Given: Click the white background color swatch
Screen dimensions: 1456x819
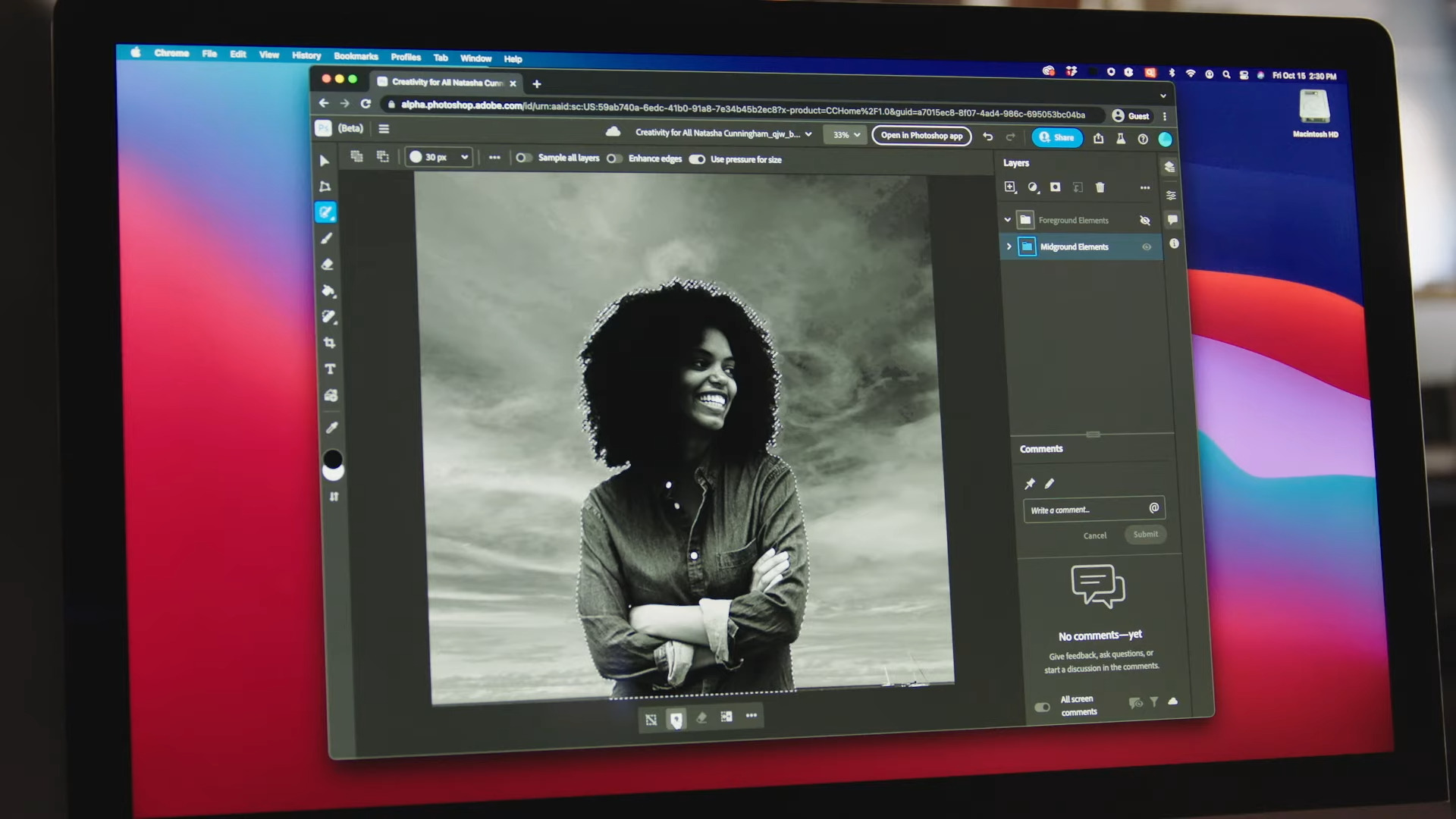Looking at the screenshot, I should pyautogui.click(x=334, y=473).
